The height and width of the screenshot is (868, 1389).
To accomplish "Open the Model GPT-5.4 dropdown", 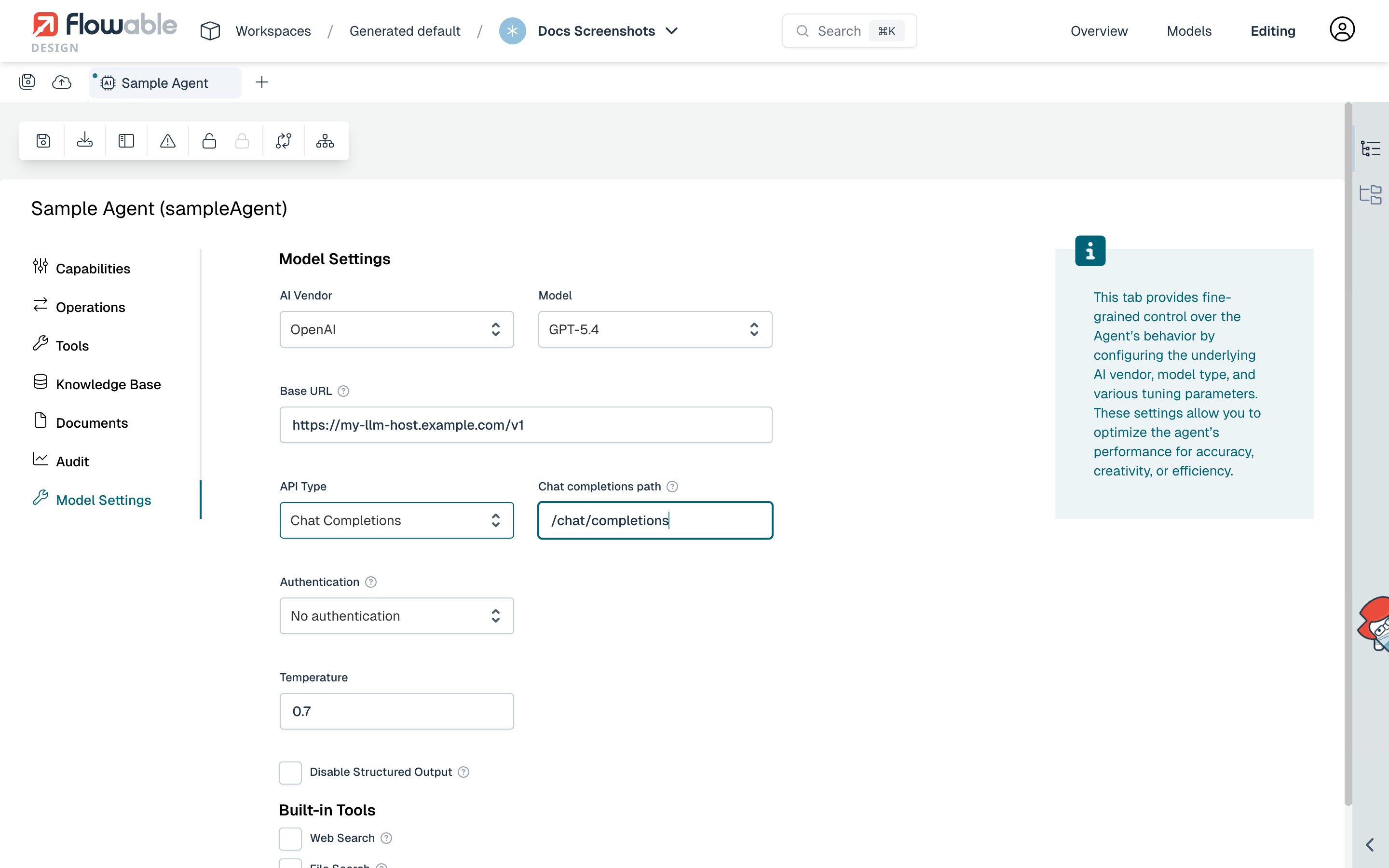I will [655, 329].
